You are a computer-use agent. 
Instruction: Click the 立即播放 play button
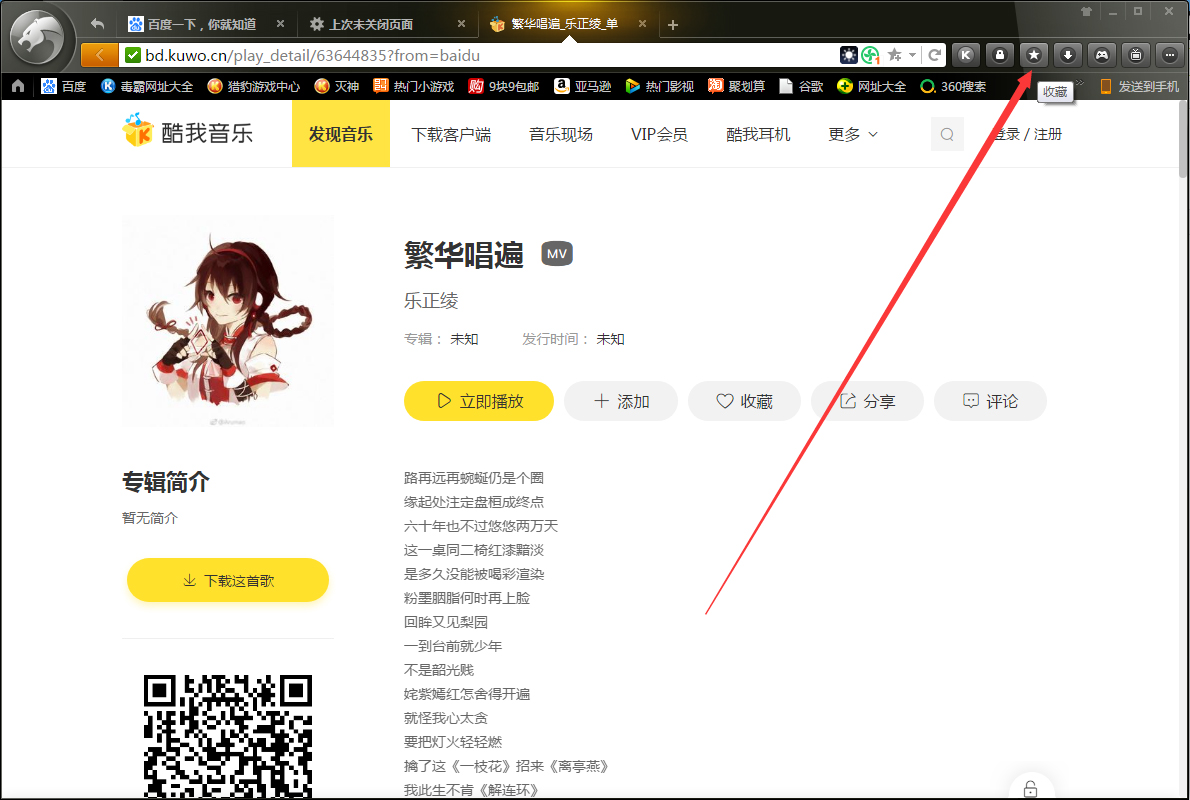point(478,400)
